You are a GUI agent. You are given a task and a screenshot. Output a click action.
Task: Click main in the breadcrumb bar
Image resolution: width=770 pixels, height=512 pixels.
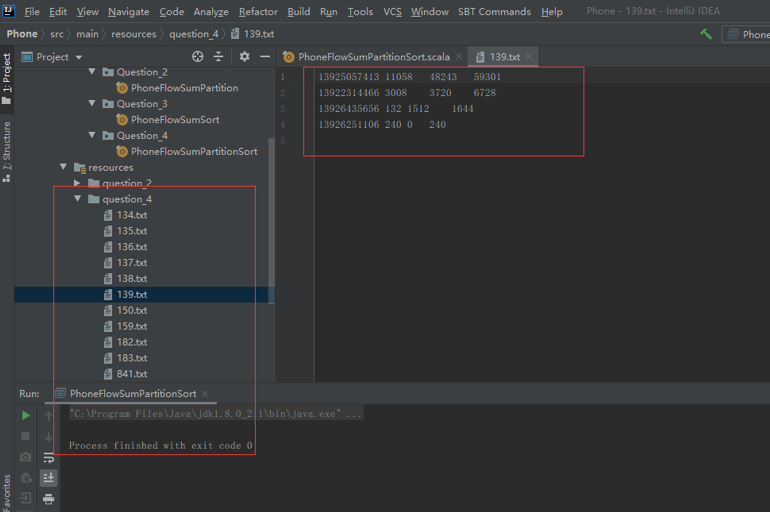(x=87, y=34)
